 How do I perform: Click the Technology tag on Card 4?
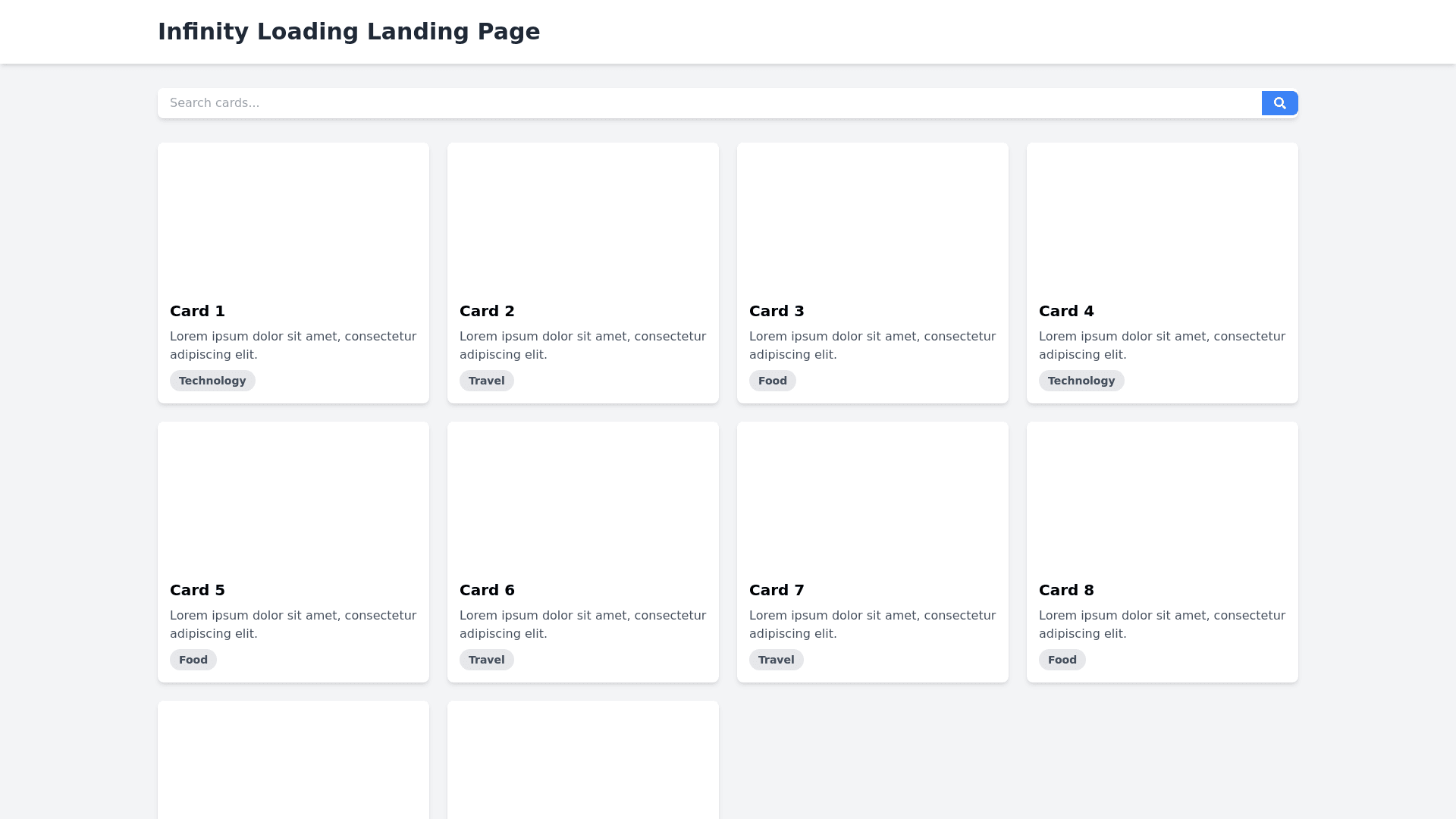pyautogui.click(x=1081, y=381)
